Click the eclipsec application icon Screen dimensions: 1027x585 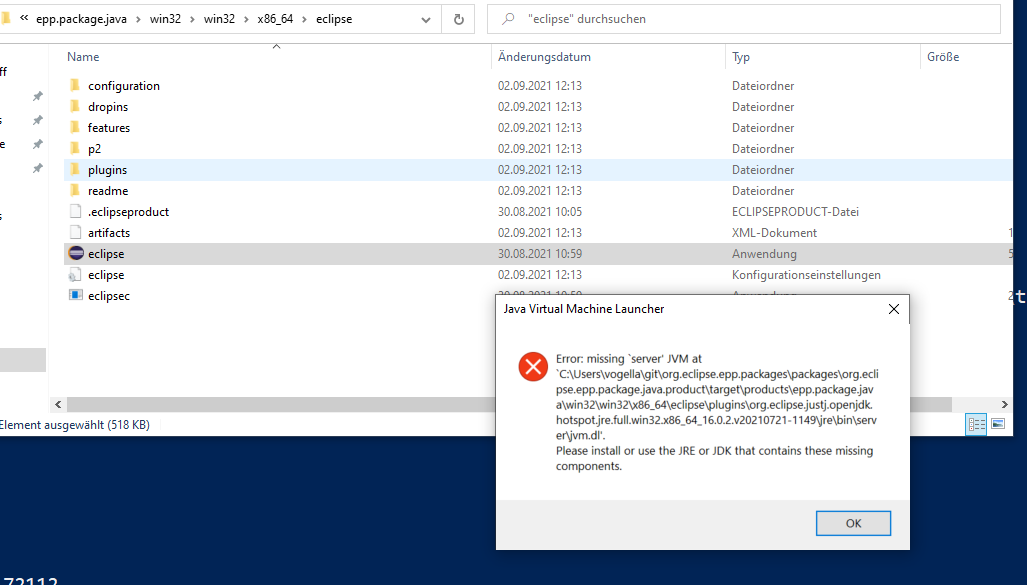tap(76, 295)
